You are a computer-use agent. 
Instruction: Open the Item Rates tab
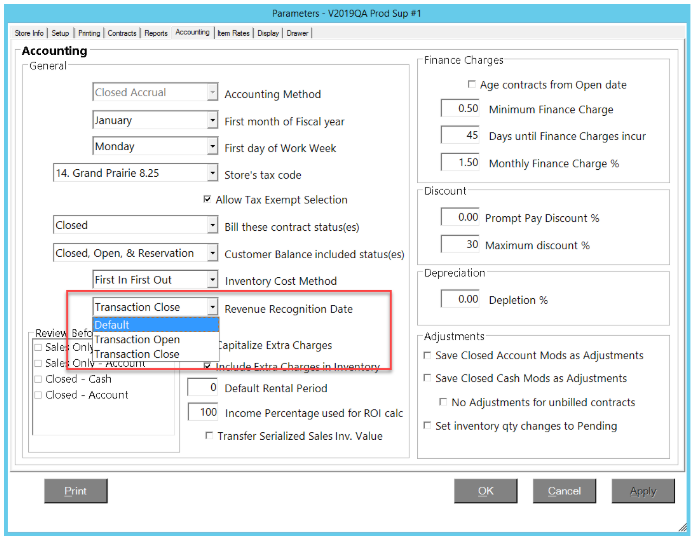(233, 33)
